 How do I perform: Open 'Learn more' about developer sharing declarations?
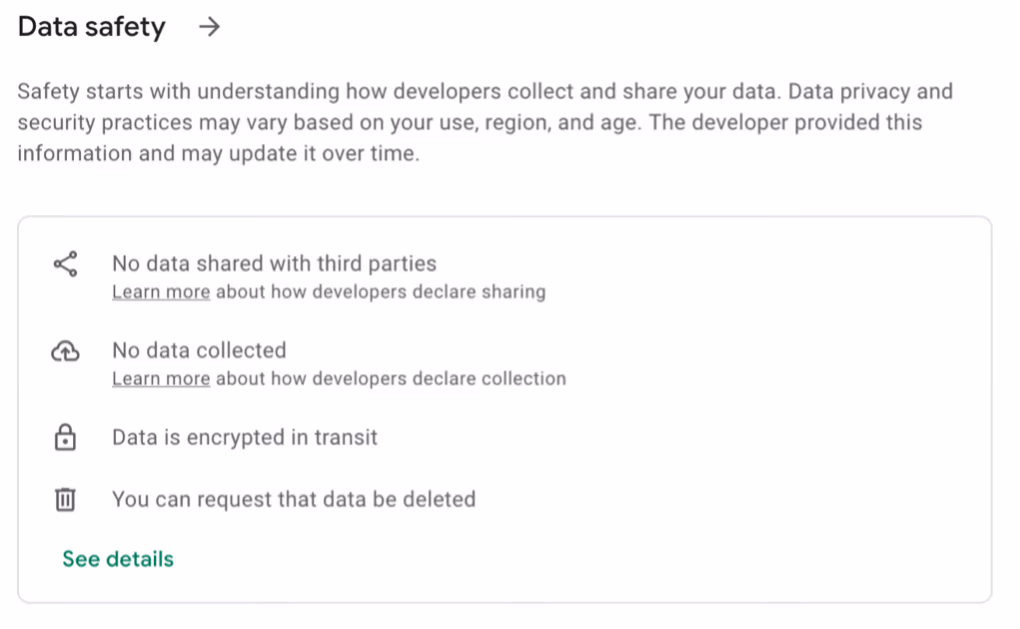160,291
